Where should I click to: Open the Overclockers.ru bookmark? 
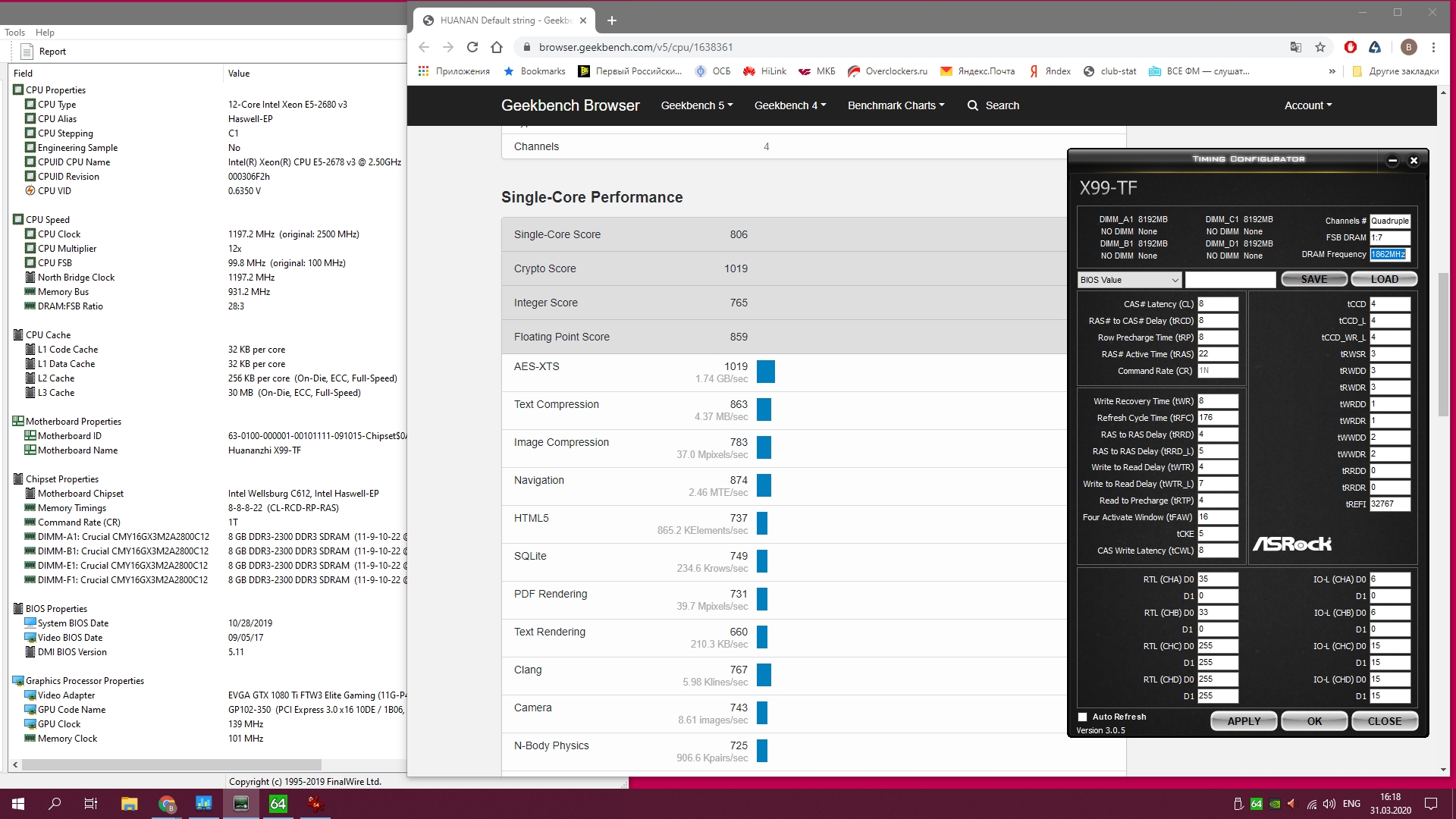(x=887, y=71)
